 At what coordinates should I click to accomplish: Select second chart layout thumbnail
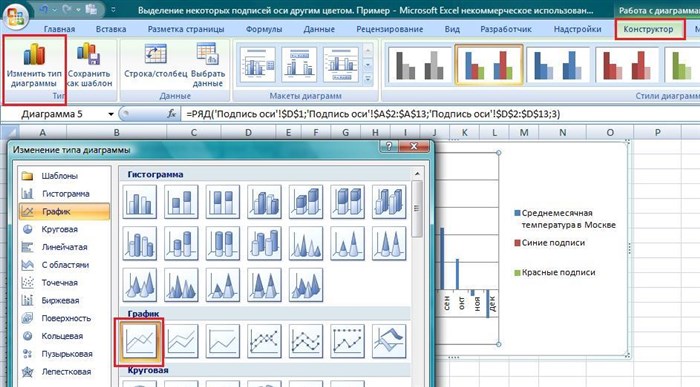click(299, 65)
